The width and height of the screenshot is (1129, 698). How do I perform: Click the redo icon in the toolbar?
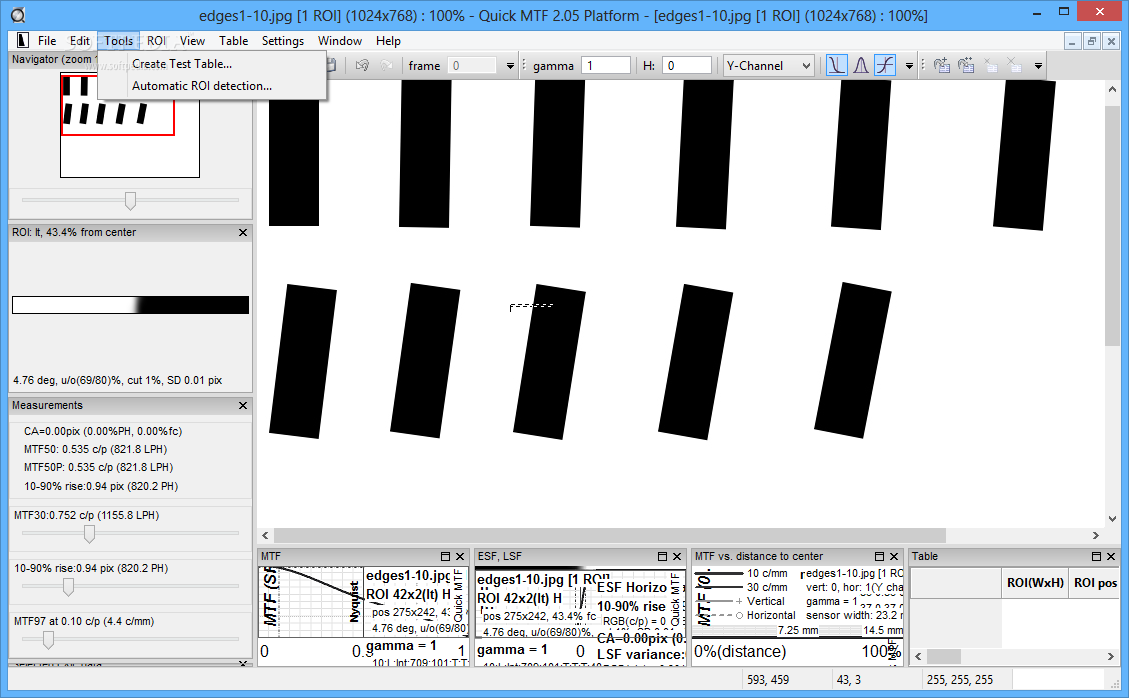point(387,66)
